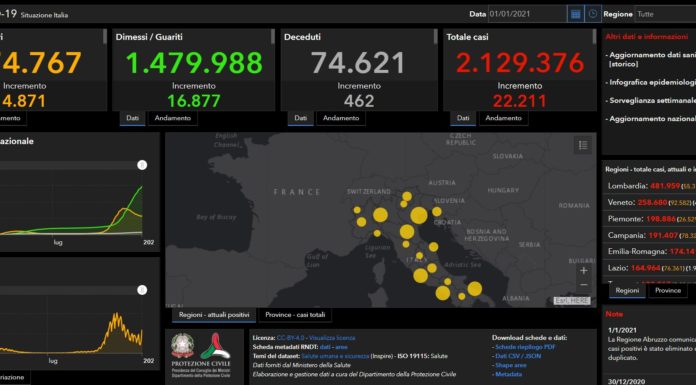Click the 2.129.376 total cases figure
The image size is (696, 385).
[520, 63]
